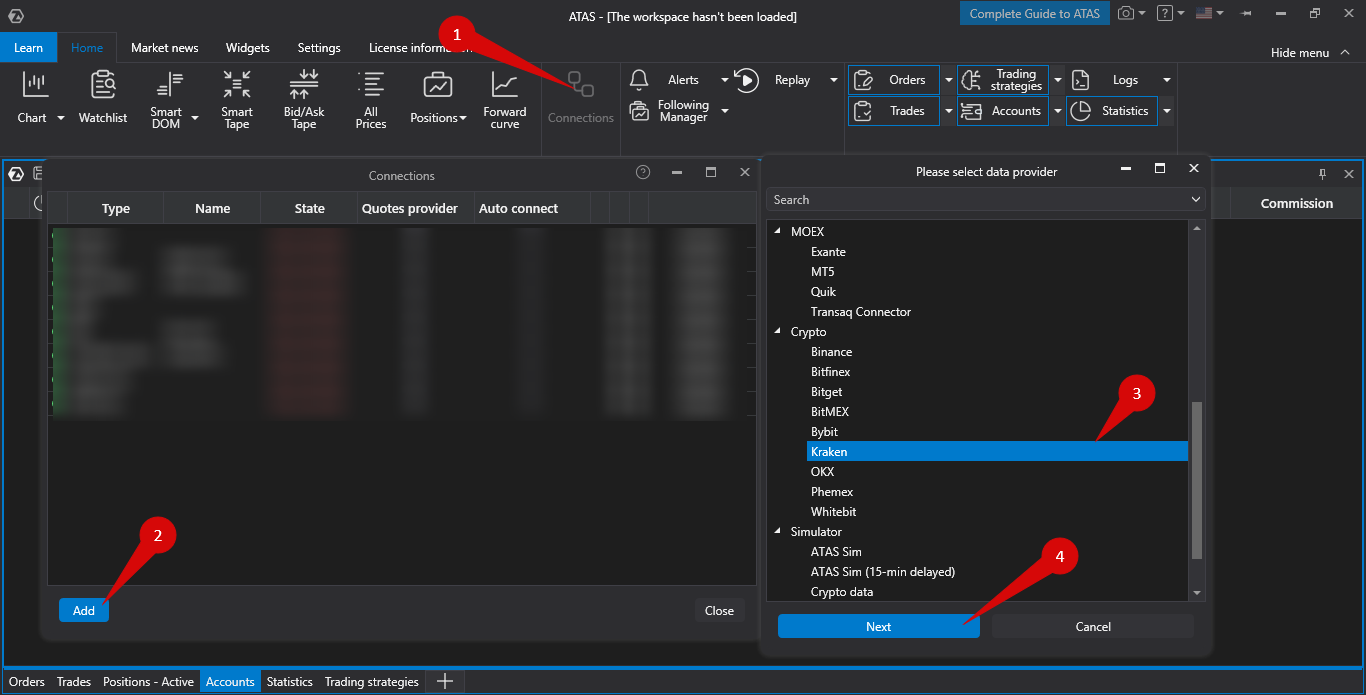
Task: Expand the Replay dropdown arrow
Action: (x=834, y=80)
